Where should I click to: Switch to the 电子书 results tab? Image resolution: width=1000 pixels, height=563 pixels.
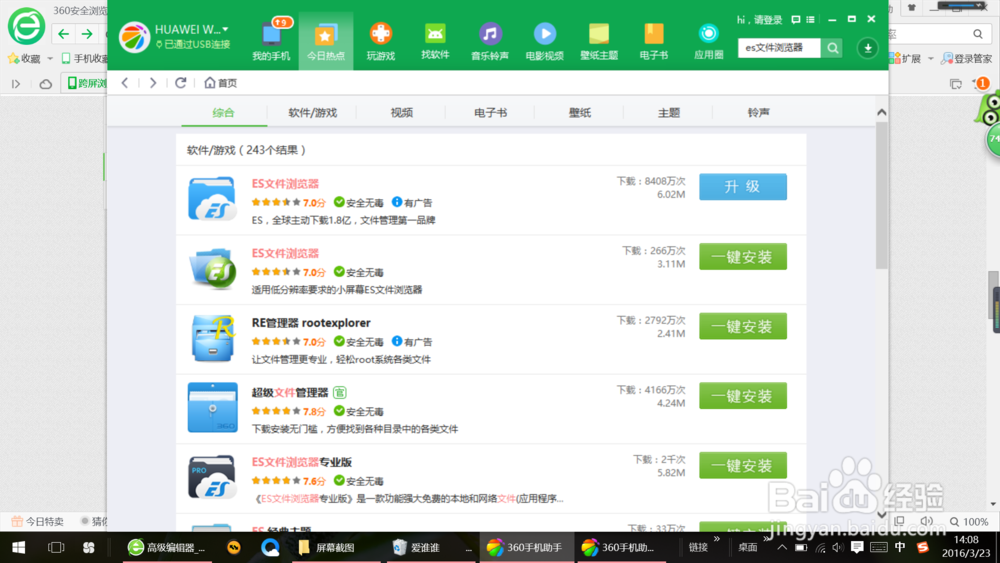click(490, 113)
